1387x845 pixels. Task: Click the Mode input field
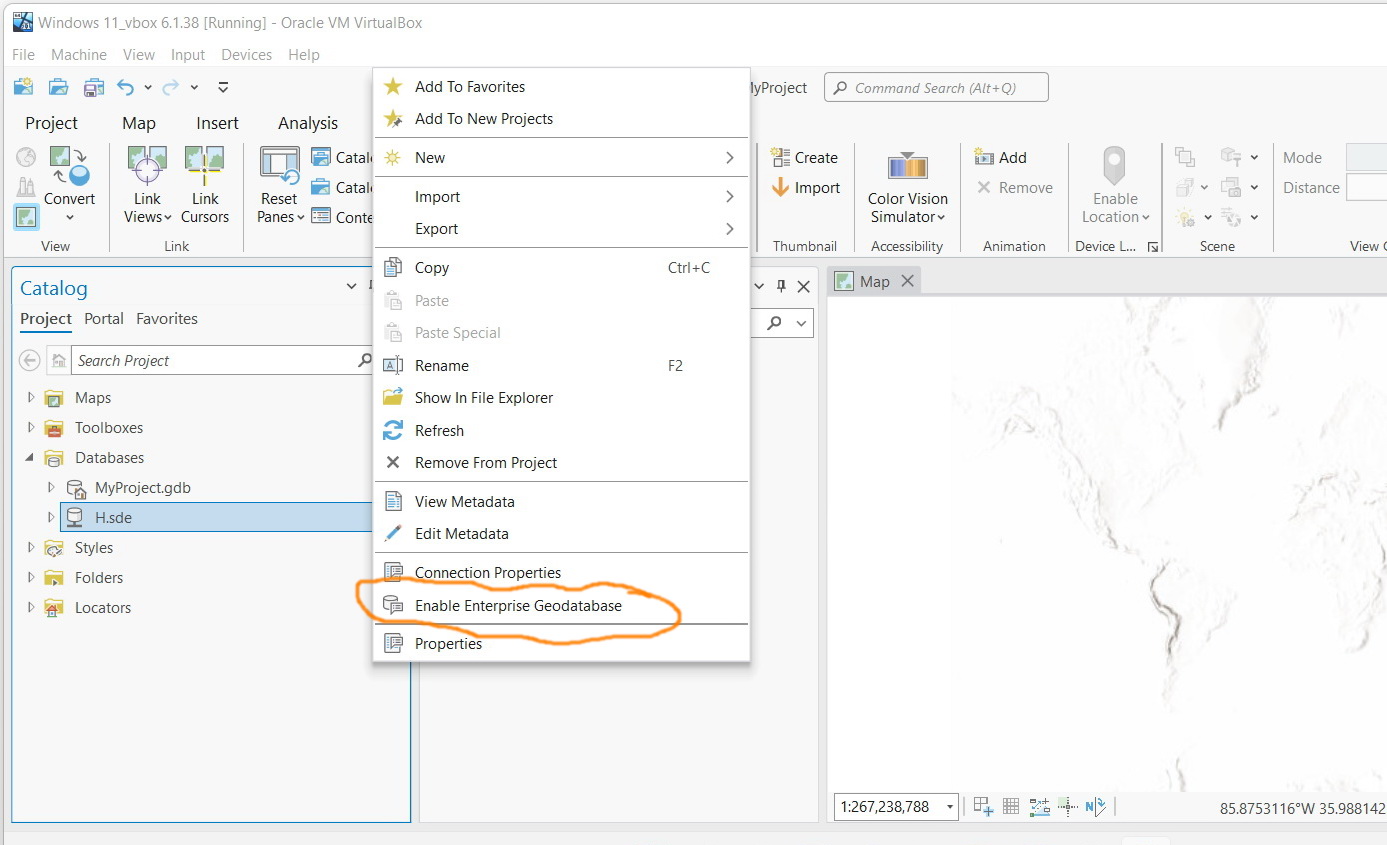point(1366,157)
